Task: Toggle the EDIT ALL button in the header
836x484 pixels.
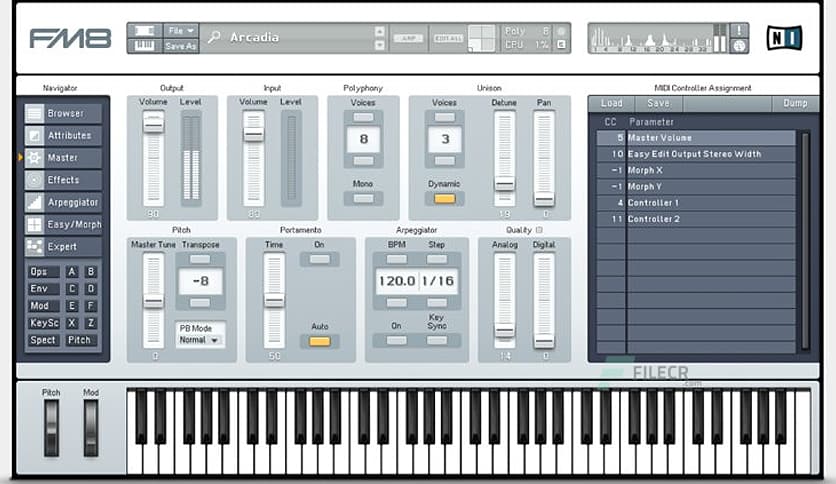Action: click(x=448, y=38)
